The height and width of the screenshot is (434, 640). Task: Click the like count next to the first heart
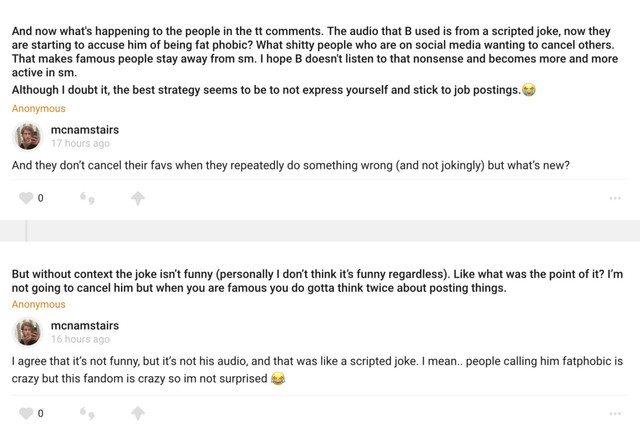coord(40,198)
